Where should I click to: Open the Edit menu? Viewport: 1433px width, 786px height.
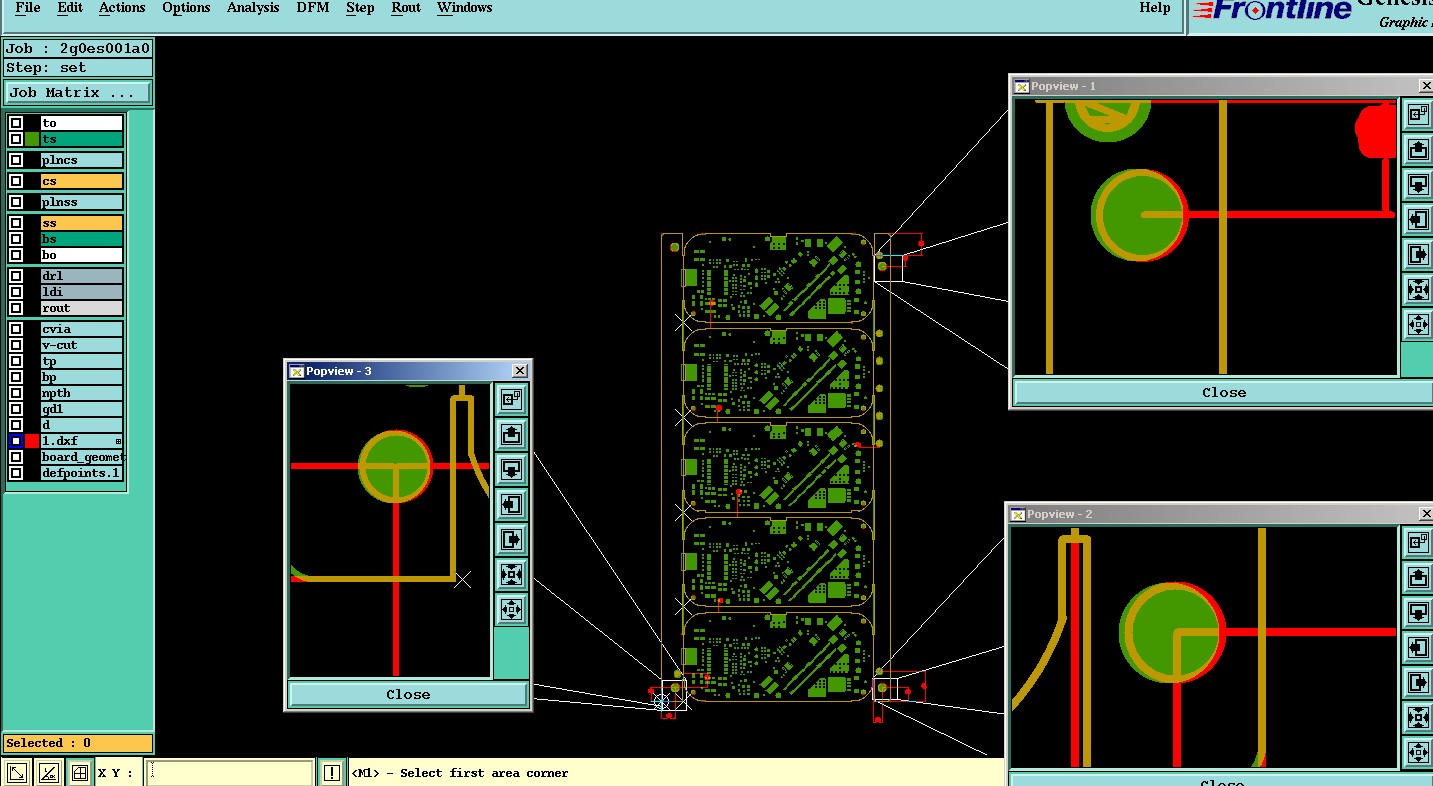pyautogui.click(x=70, y=8)
